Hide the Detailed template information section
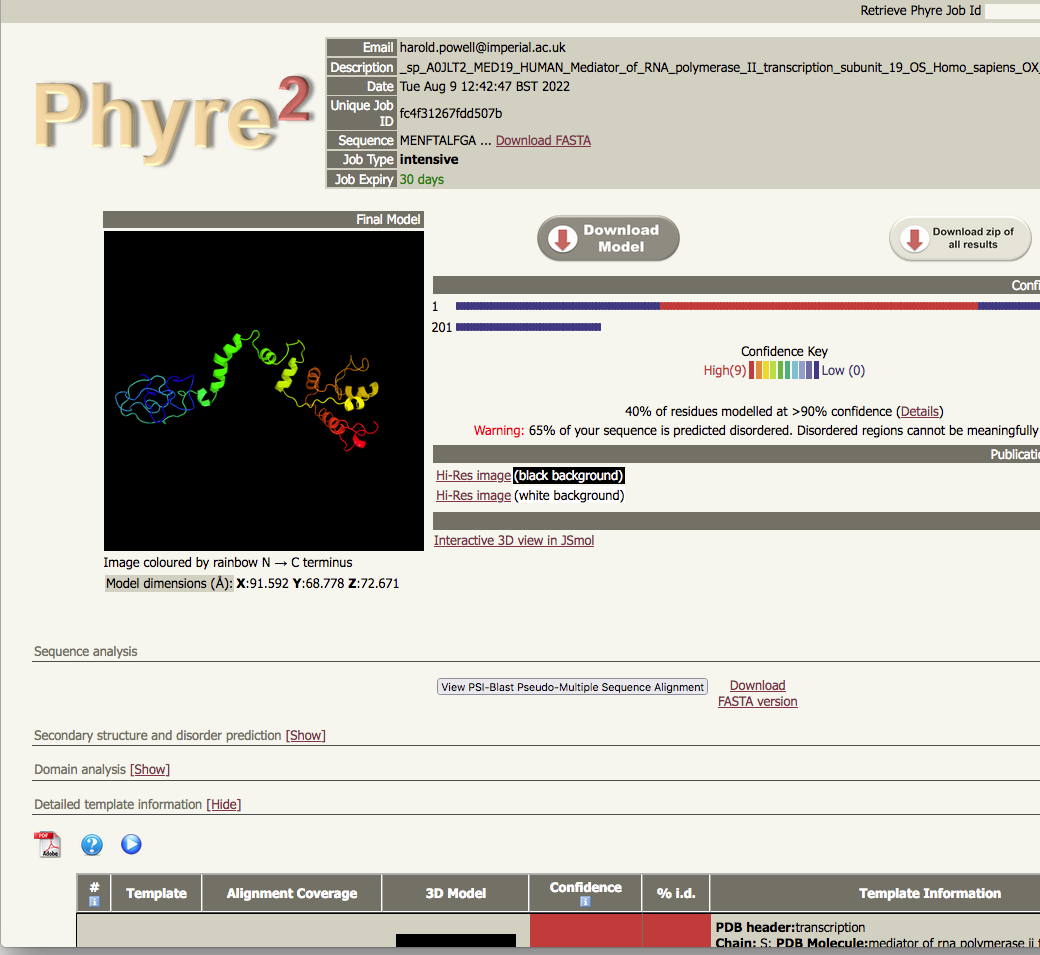The image size is (1040, 955). (x=224, y=804)
